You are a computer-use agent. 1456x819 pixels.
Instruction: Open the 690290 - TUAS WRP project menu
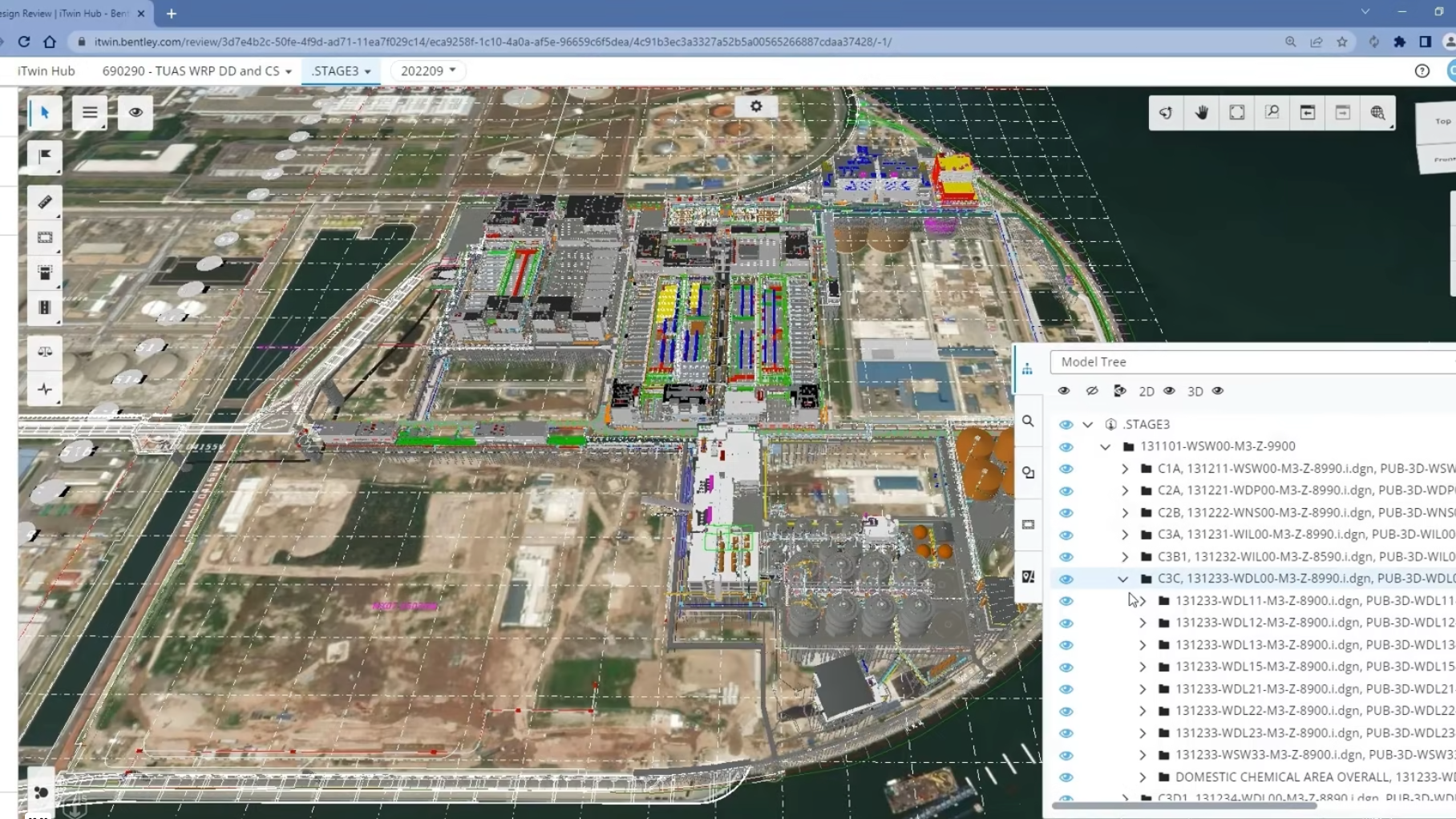click(196, 71)
